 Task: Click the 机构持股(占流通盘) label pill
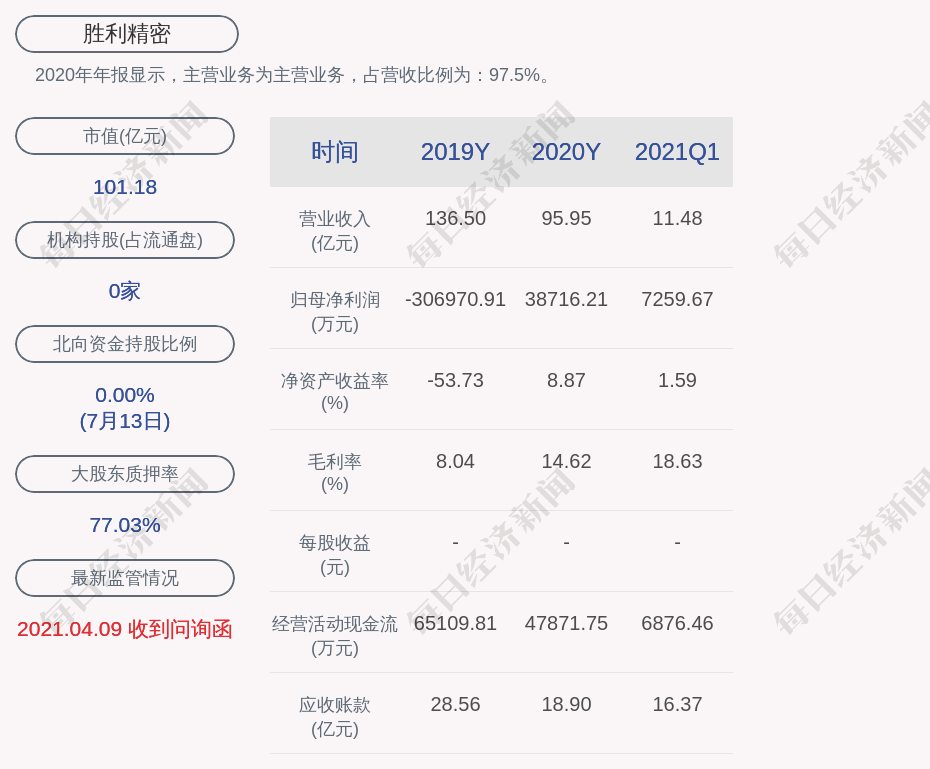(x=125, y=240)
